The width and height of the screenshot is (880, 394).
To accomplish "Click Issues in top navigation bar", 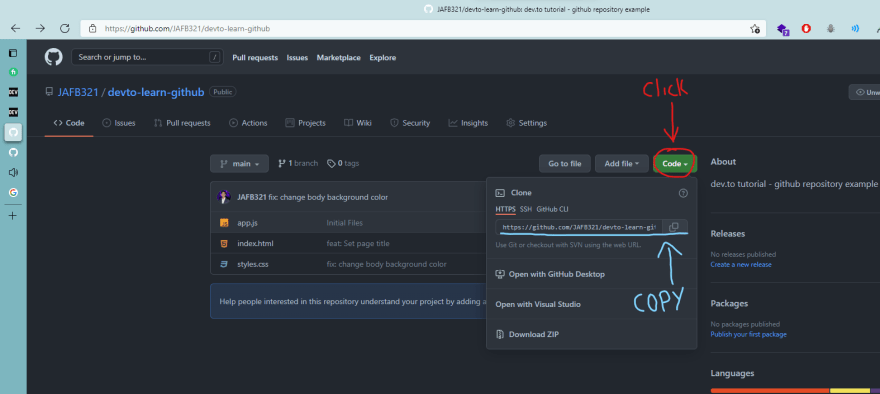I will [x=297, y=57].
